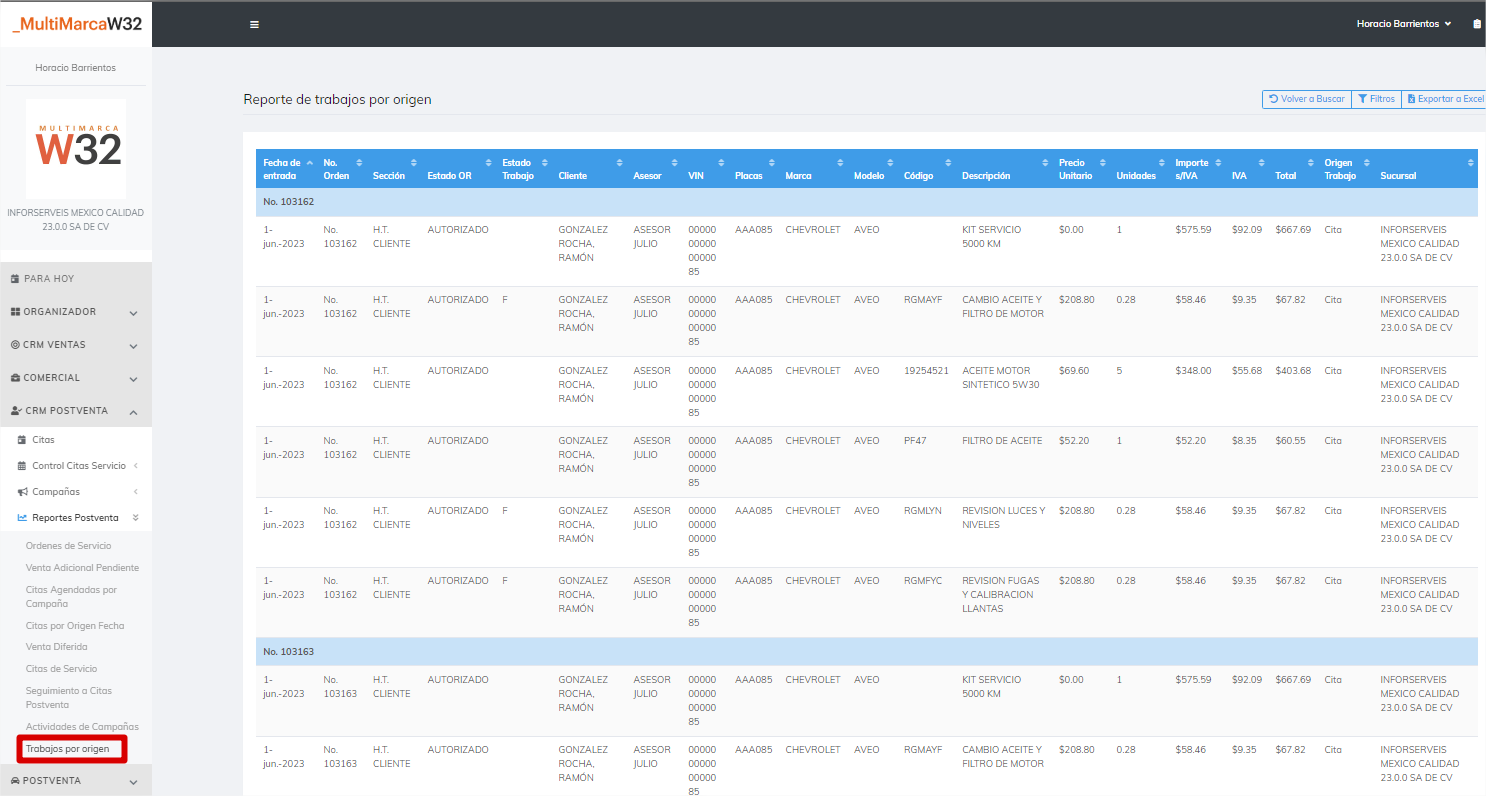
Task: Expand the COMERCIAL sidebar section chevron
Action: pos(134,379)
